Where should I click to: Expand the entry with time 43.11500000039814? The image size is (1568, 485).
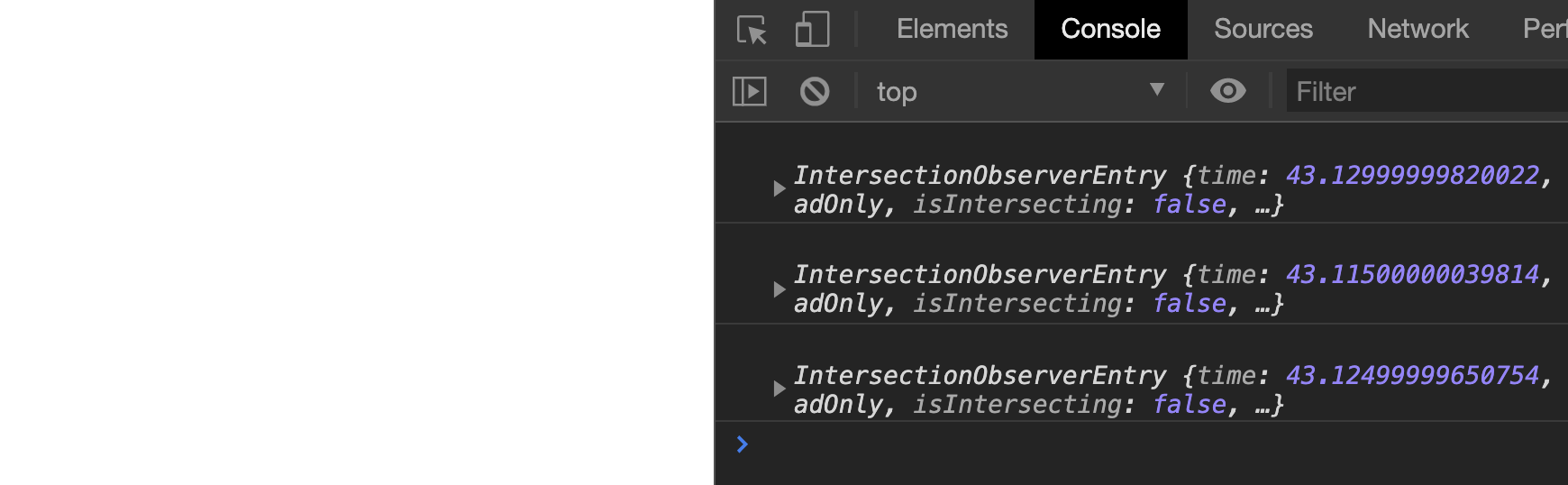point(779,289)
